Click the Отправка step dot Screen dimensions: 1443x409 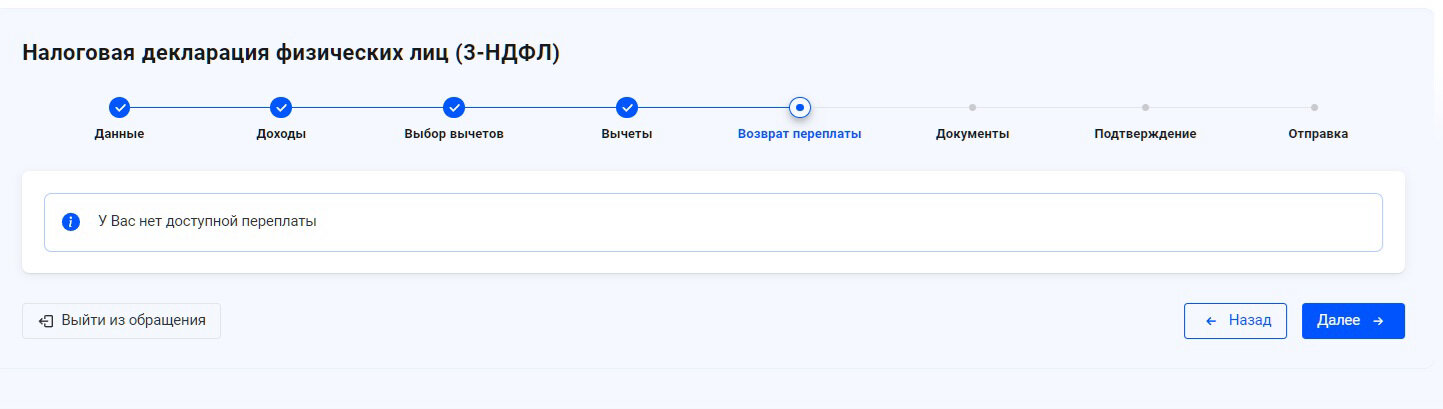coord(1314,107)
